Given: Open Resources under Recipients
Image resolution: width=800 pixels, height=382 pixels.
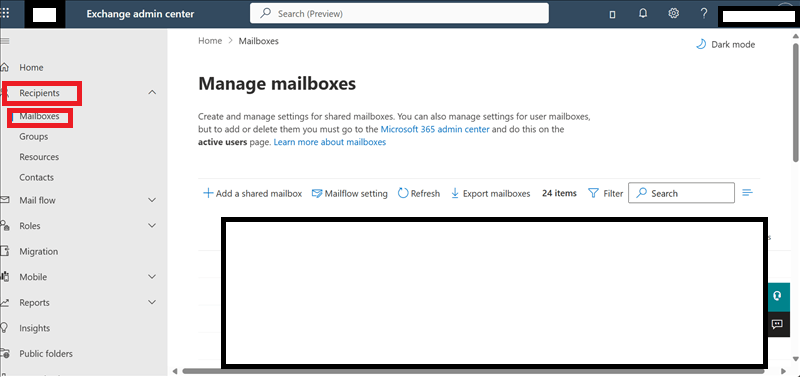Looking at the screenshot, I should [x=39, y=157].
